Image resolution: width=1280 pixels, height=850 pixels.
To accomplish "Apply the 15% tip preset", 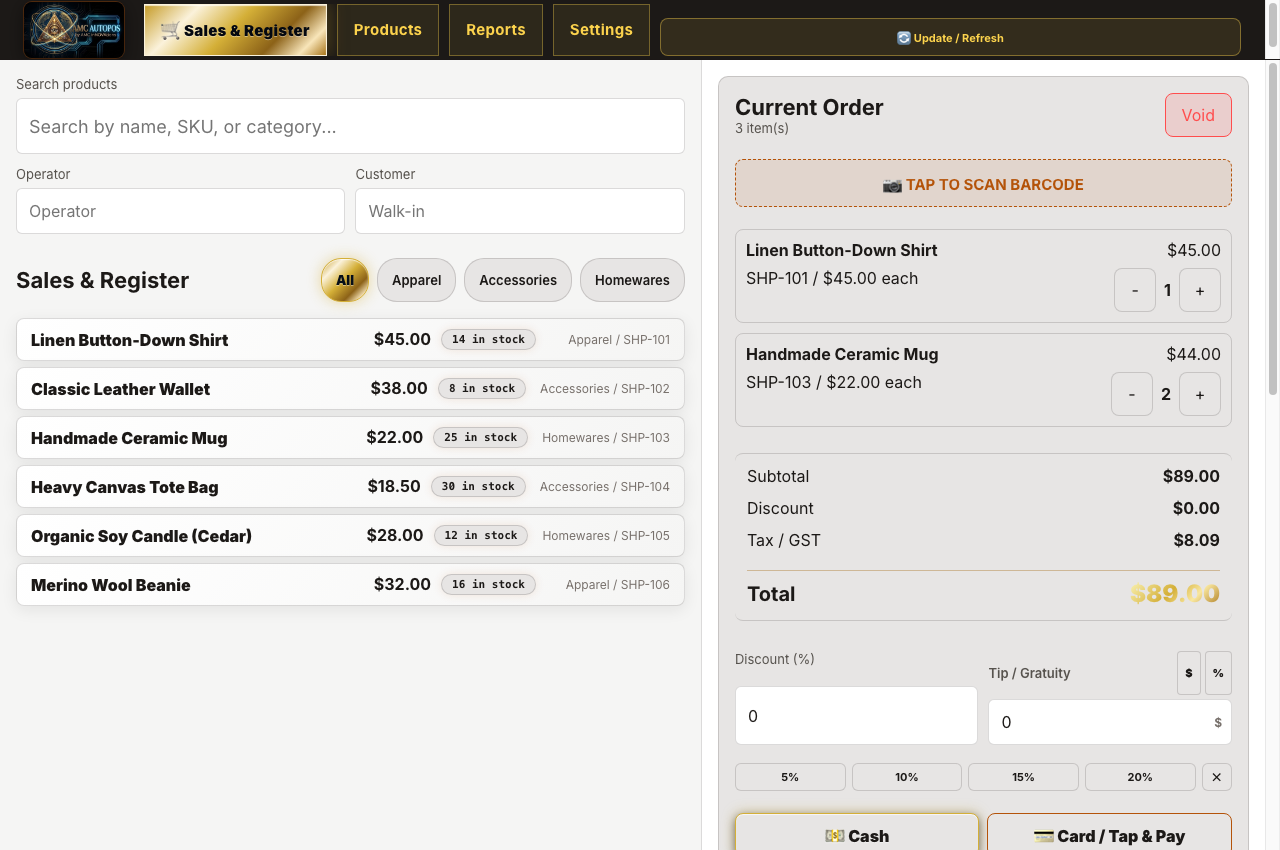I will tap(1023, 777).
